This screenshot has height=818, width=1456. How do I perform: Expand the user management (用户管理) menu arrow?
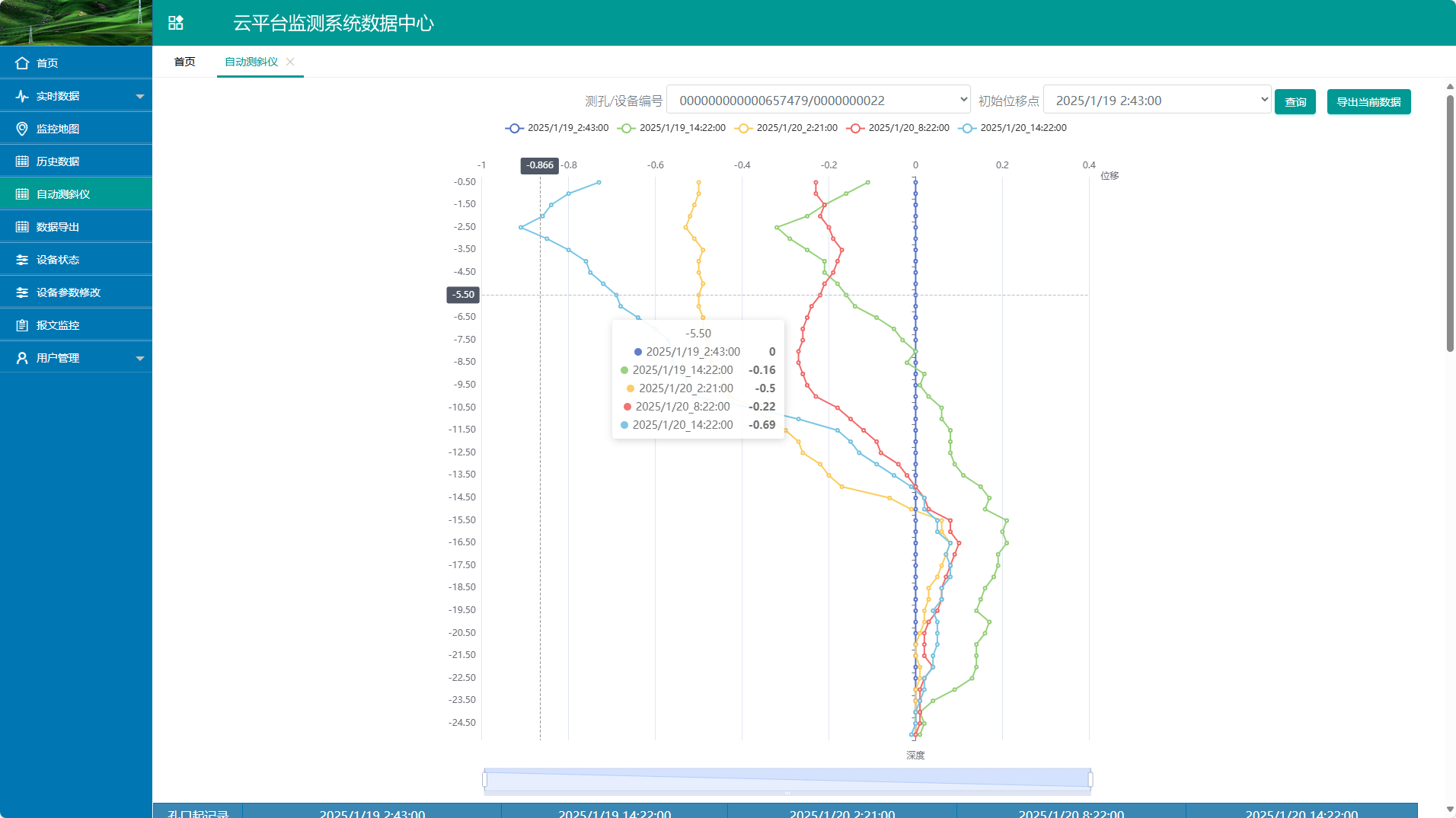(x=140, y=358)
